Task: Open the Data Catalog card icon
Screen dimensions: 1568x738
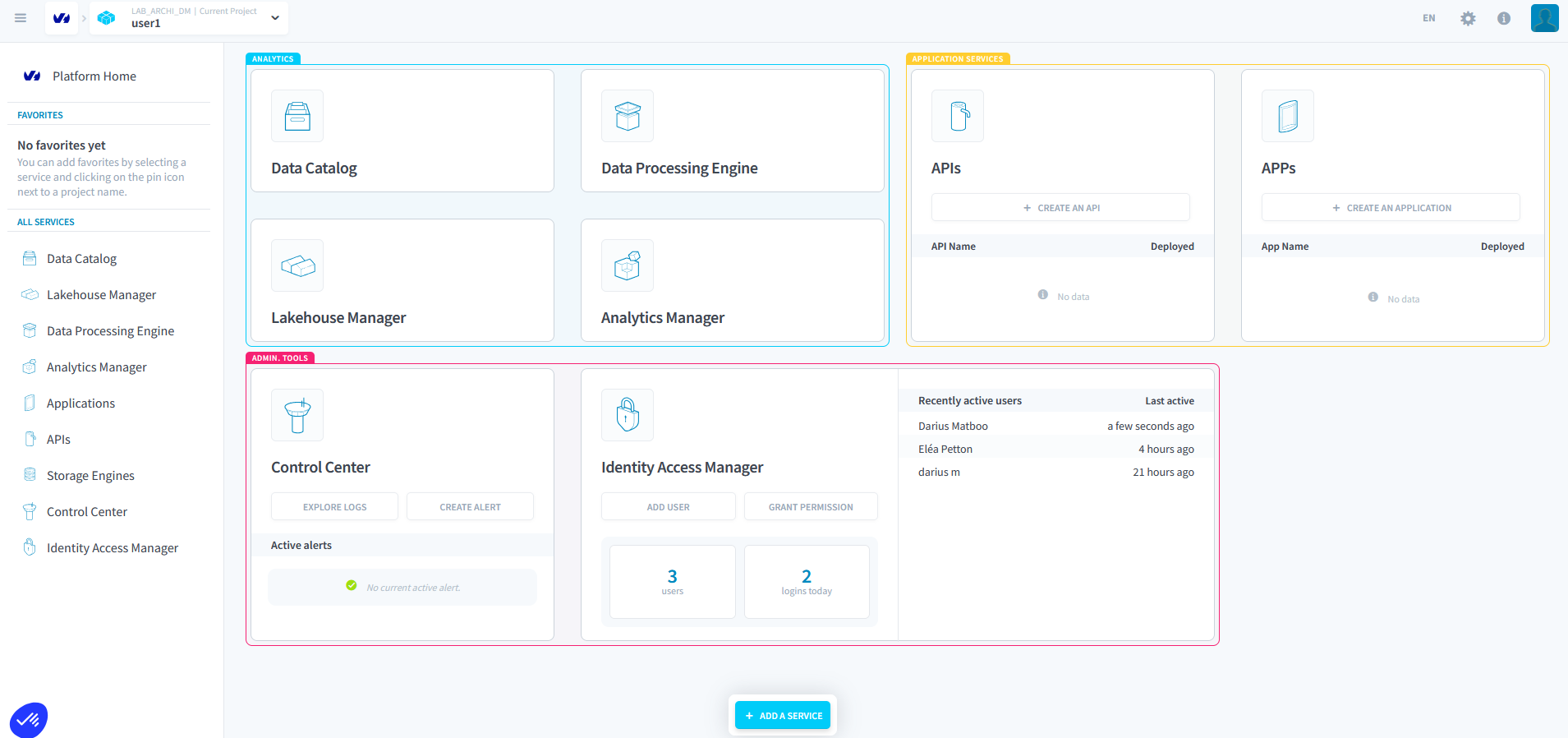Action: [x=297, y=116]
